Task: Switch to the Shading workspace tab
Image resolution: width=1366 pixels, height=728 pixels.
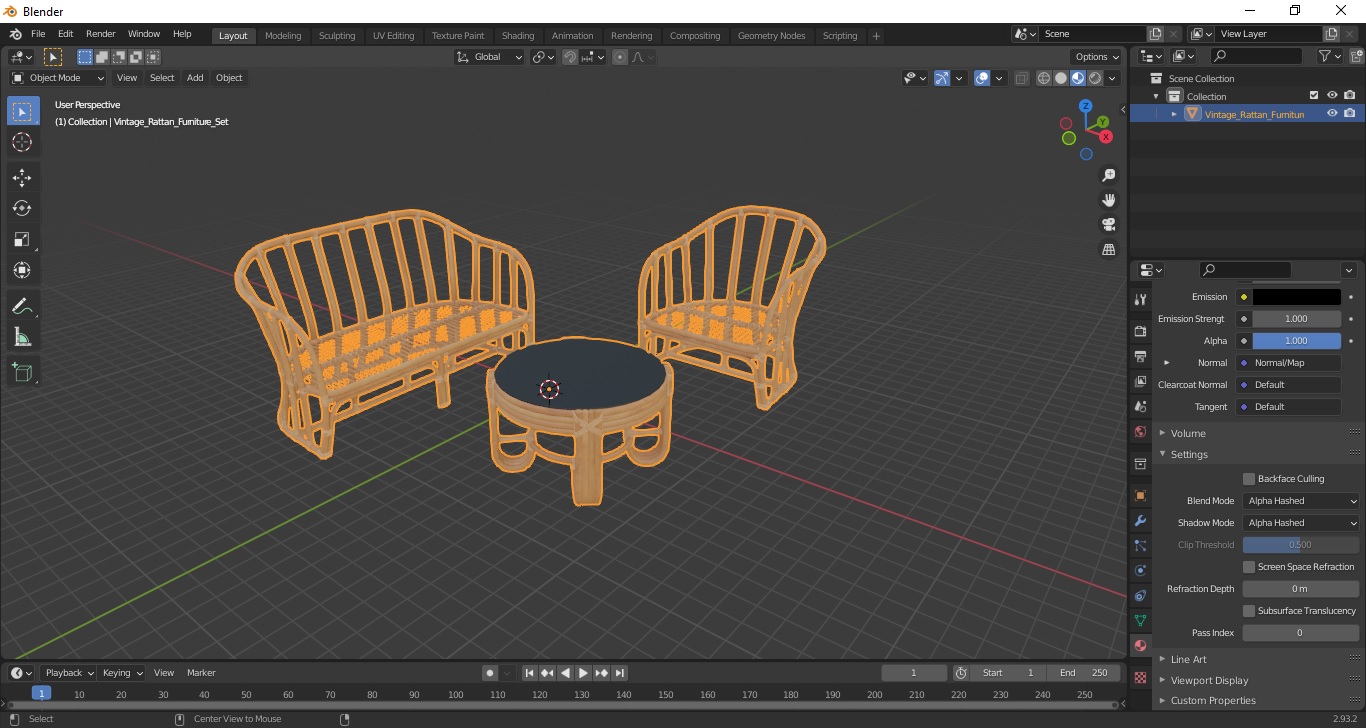Action: (518, 36)
